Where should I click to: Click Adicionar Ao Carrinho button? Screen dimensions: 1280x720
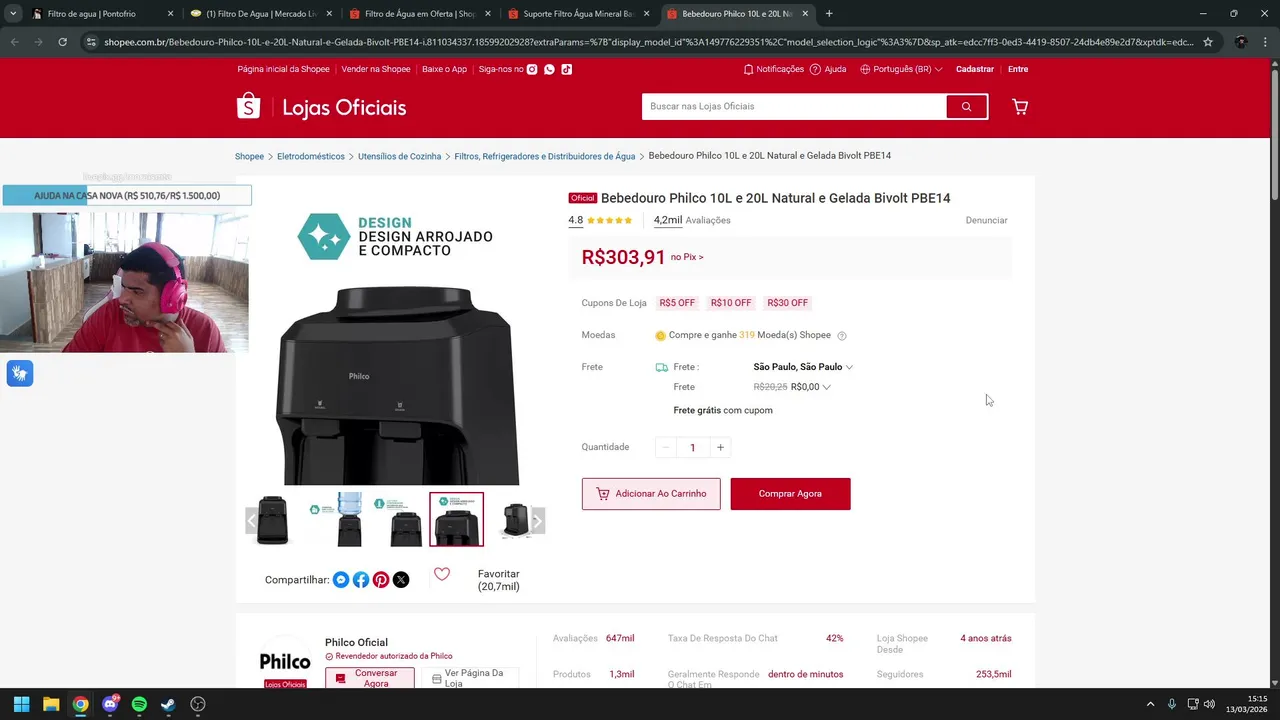pos(651,494)
